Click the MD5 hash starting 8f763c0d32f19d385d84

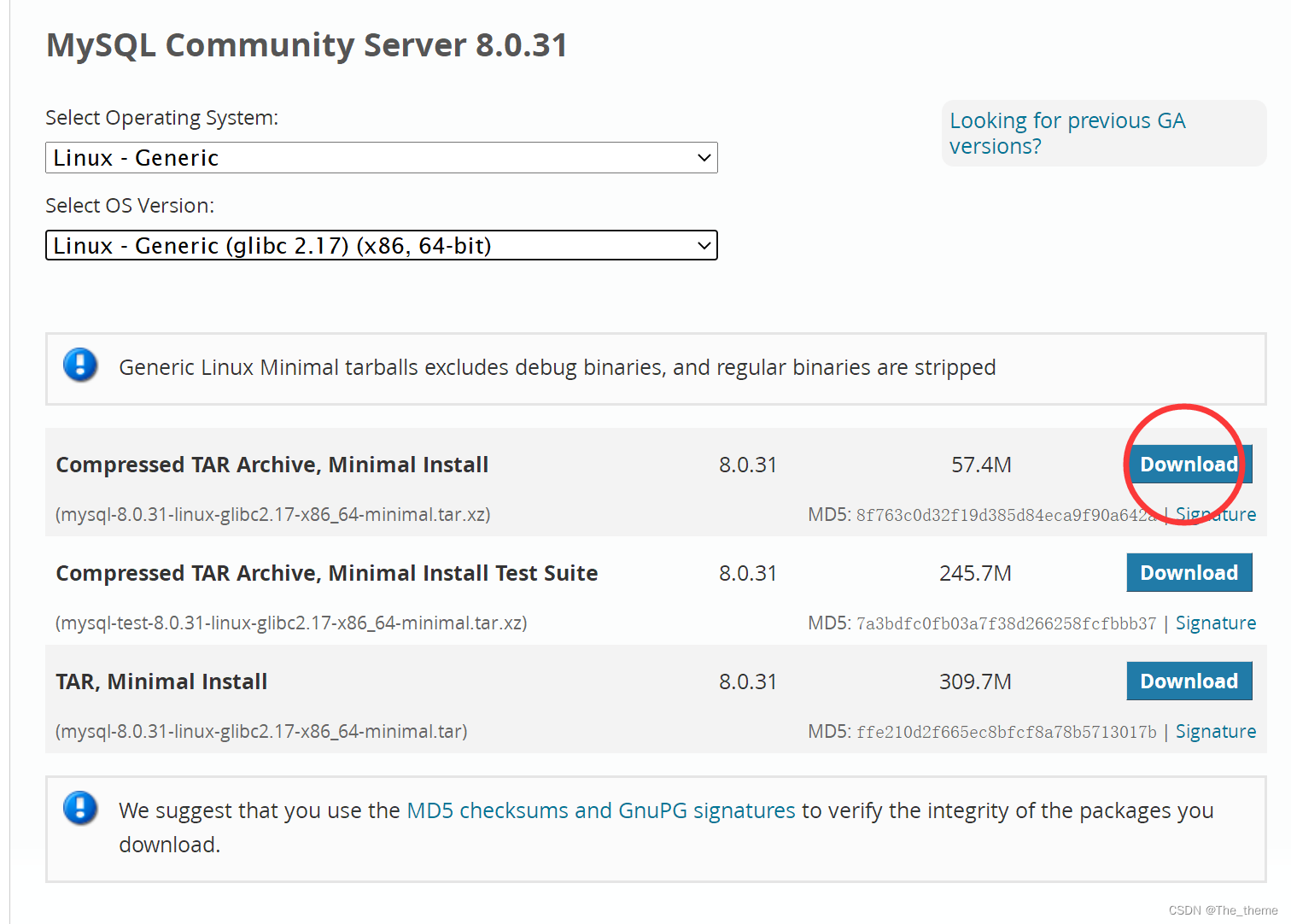(x=1006, y=516)
